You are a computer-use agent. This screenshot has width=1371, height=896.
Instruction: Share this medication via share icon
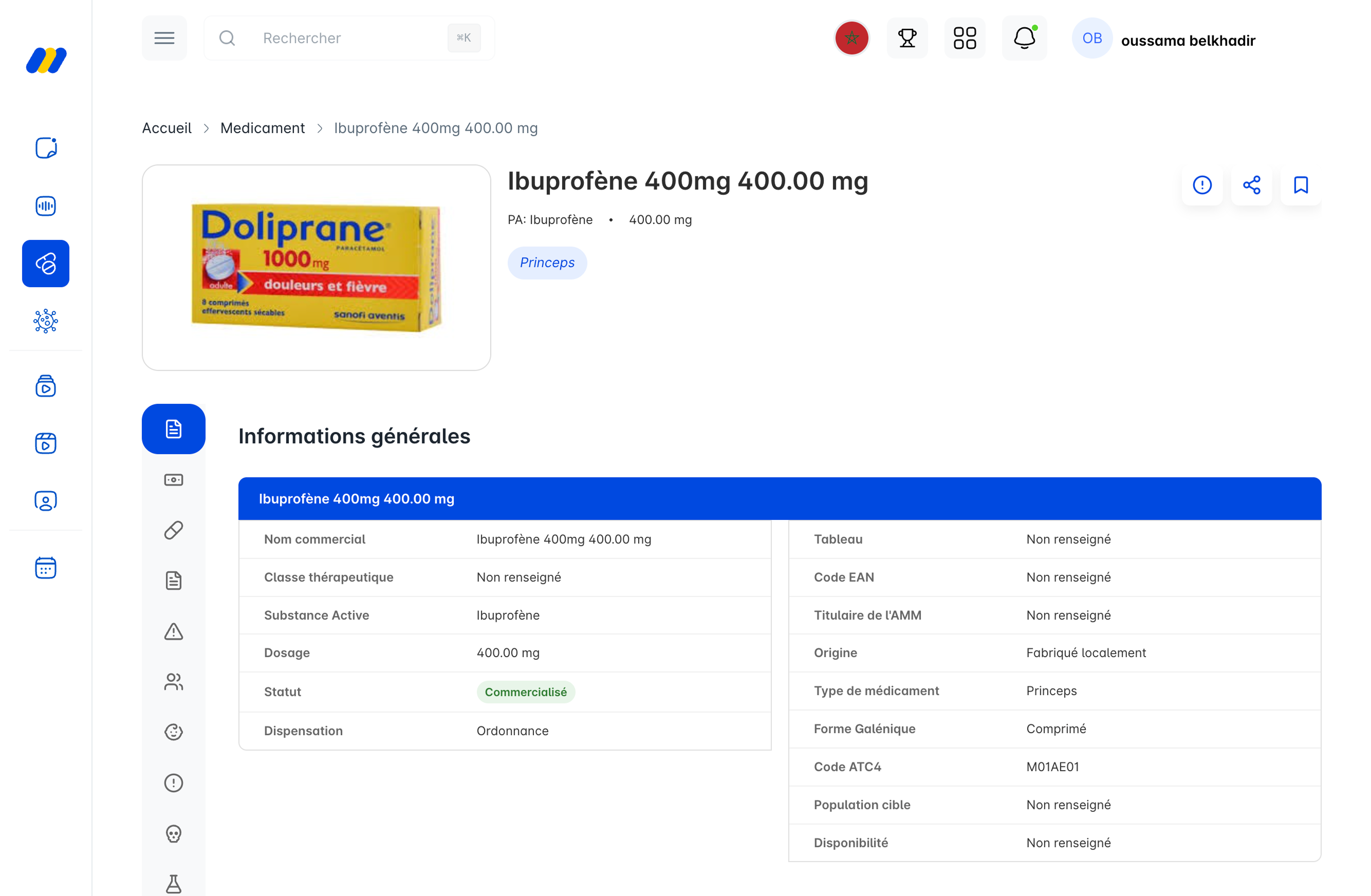click(x=1251, y=185)
